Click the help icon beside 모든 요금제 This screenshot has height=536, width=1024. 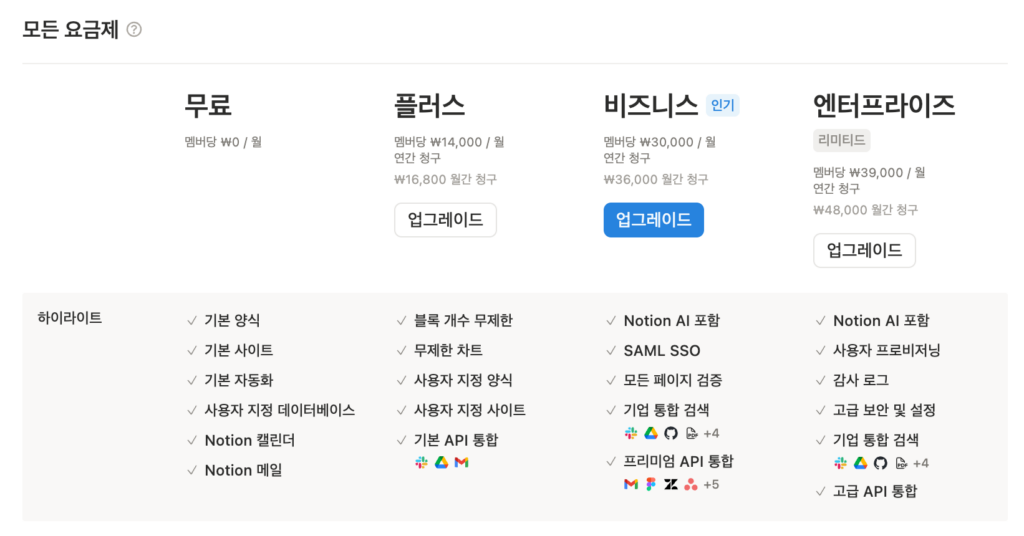coord(134,30)
